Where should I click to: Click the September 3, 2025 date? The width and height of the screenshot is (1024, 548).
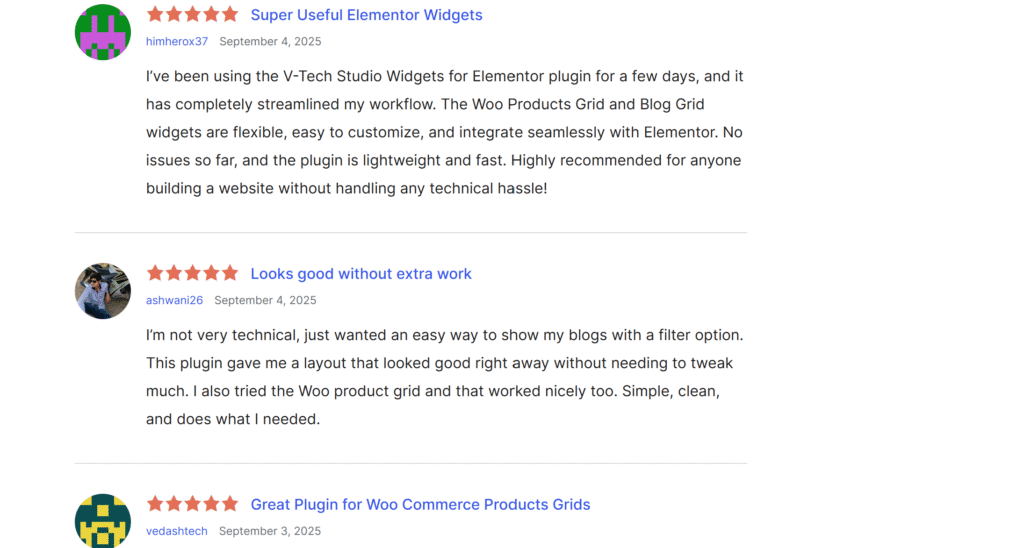click(270, 531)
